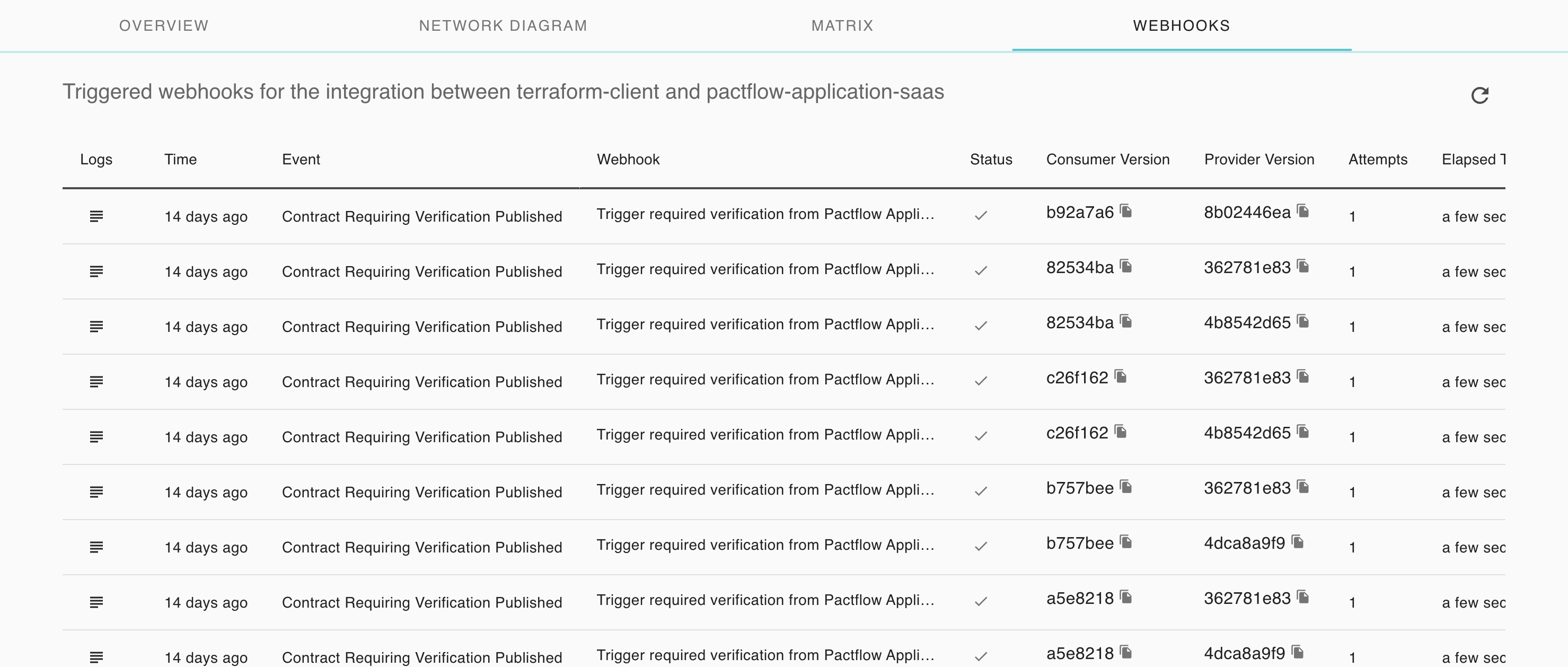
Task: Copy provider version 362781e83 in b757bee row
Action: coord(1303,487)
